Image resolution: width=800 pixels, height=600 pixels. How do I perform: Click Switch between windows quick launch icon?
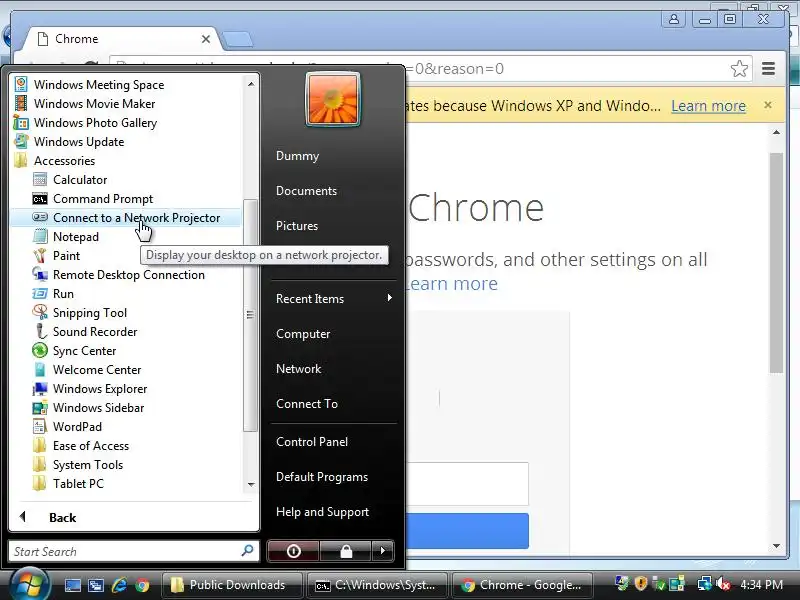click(x=95, y=585)
